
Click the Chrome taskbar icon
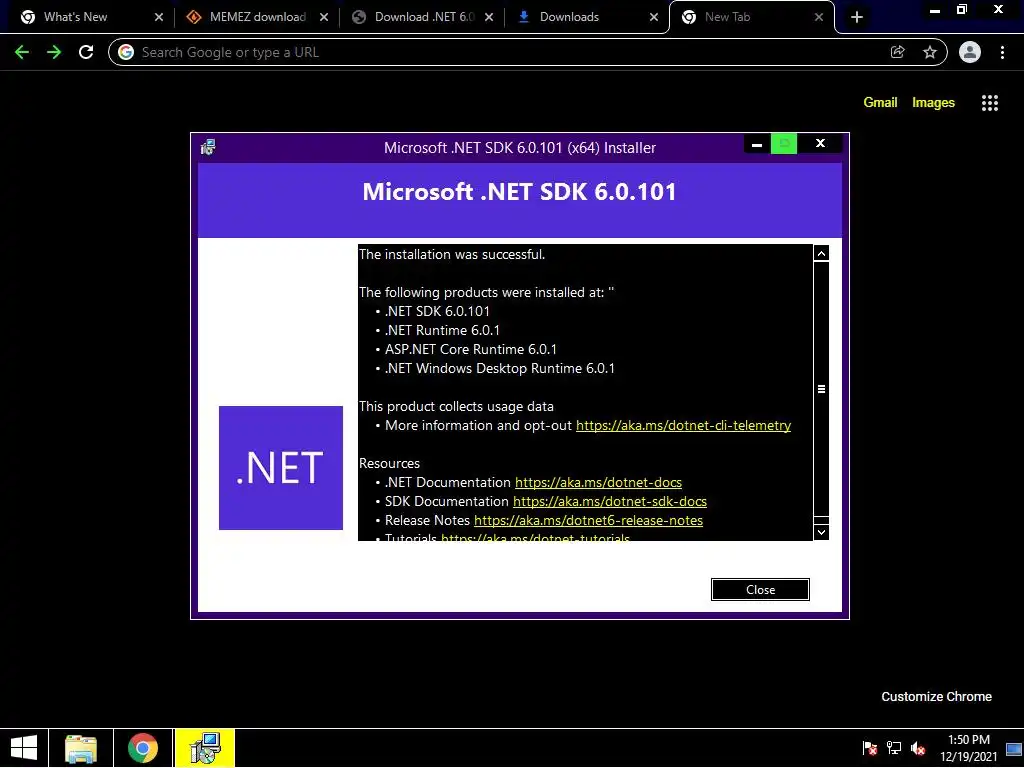[143, 748]
